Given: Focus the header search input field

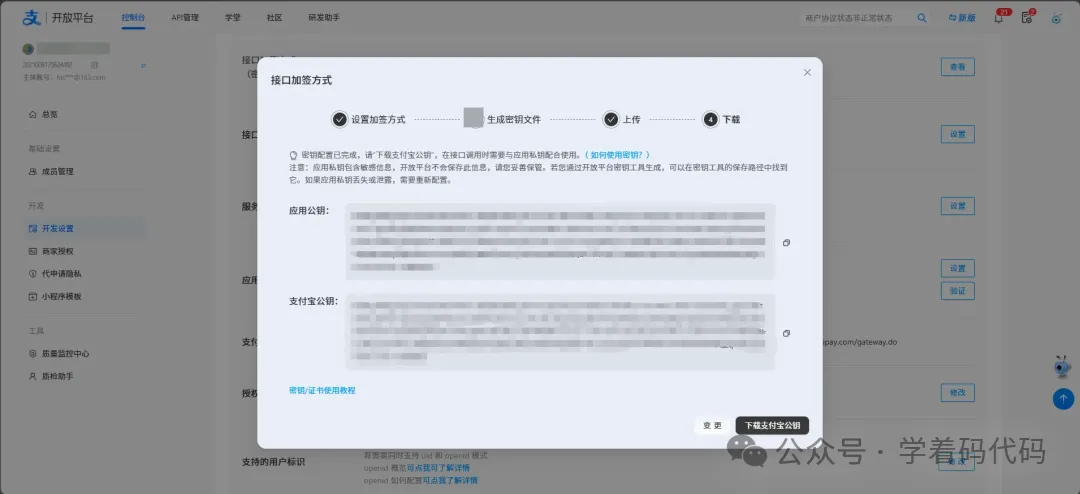Looking at the screenshot, I should pyautogui.click(x=857, y=18).
